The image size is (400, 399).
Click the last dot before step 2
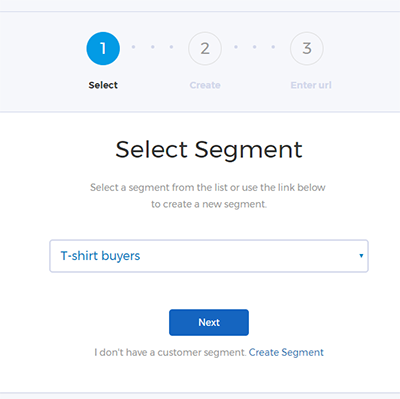tap(171, 47)
